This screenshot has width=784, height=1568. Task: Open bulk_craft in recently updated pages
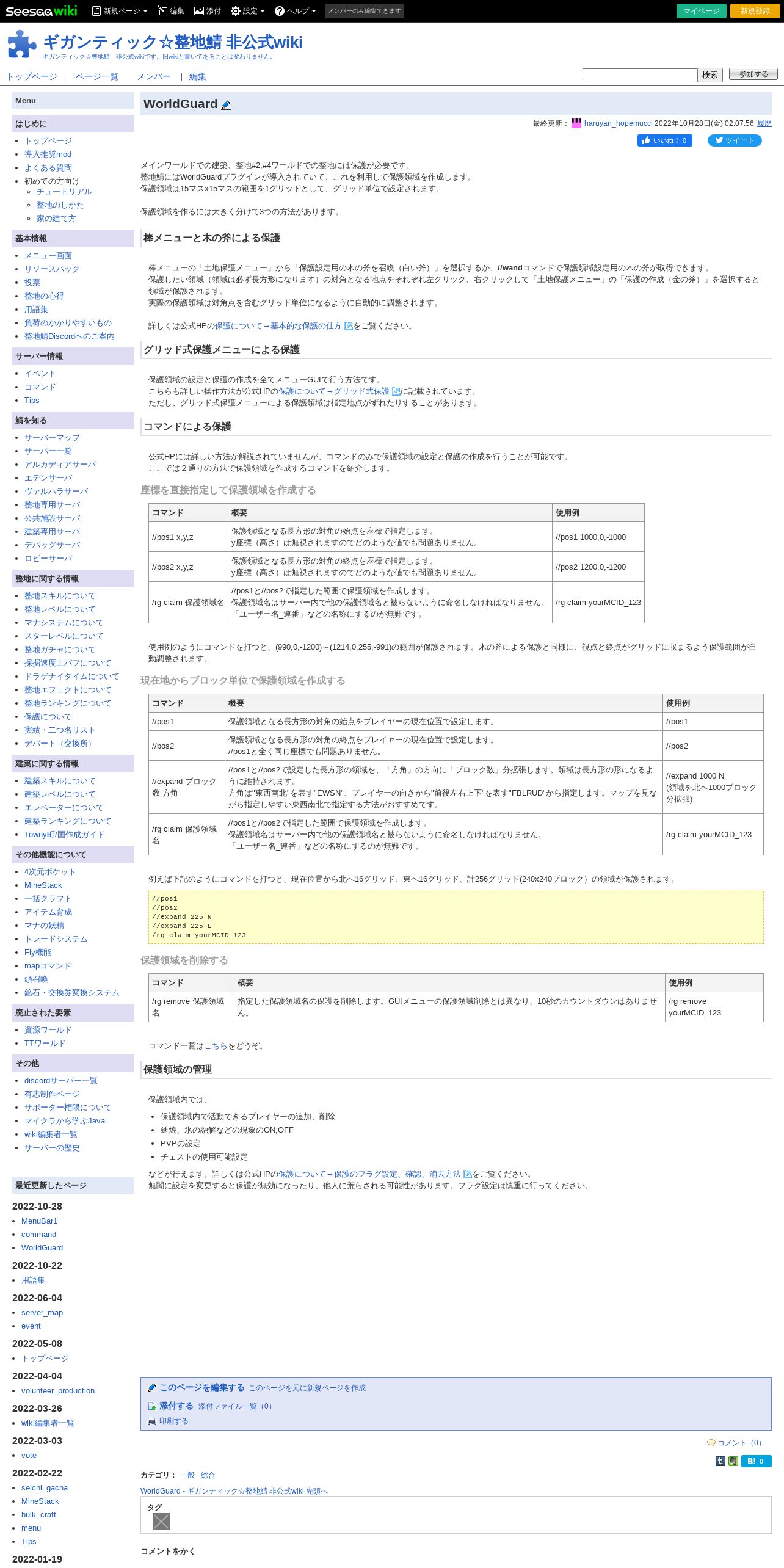pos(38,1515)
